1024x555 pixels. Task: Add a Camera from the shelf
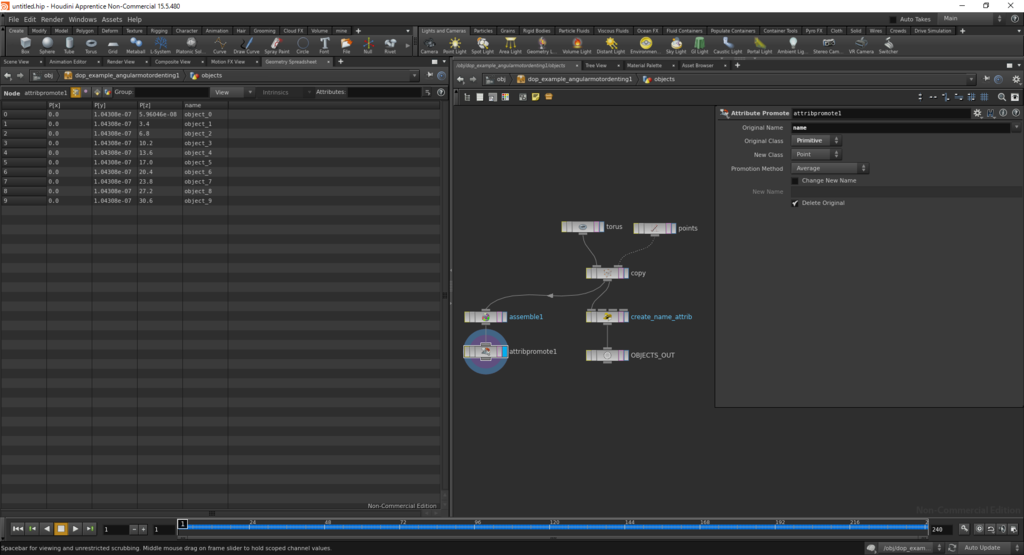point(429,45)
